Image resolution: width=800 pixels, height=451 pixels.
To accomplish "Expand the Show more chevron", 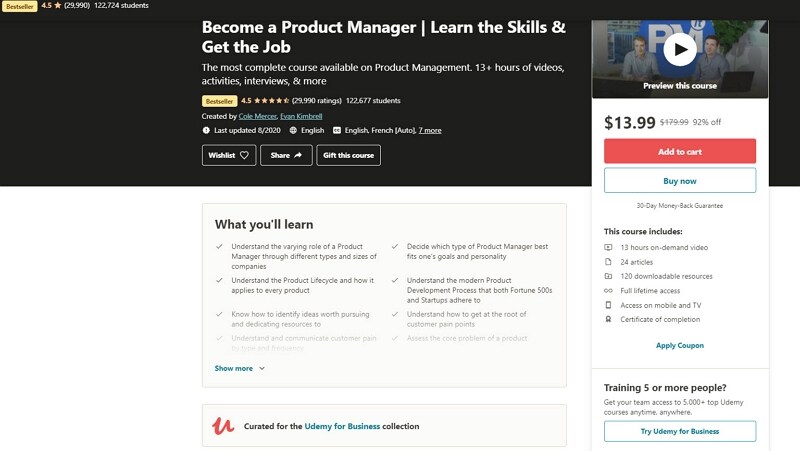I will (x=262, y=368).
